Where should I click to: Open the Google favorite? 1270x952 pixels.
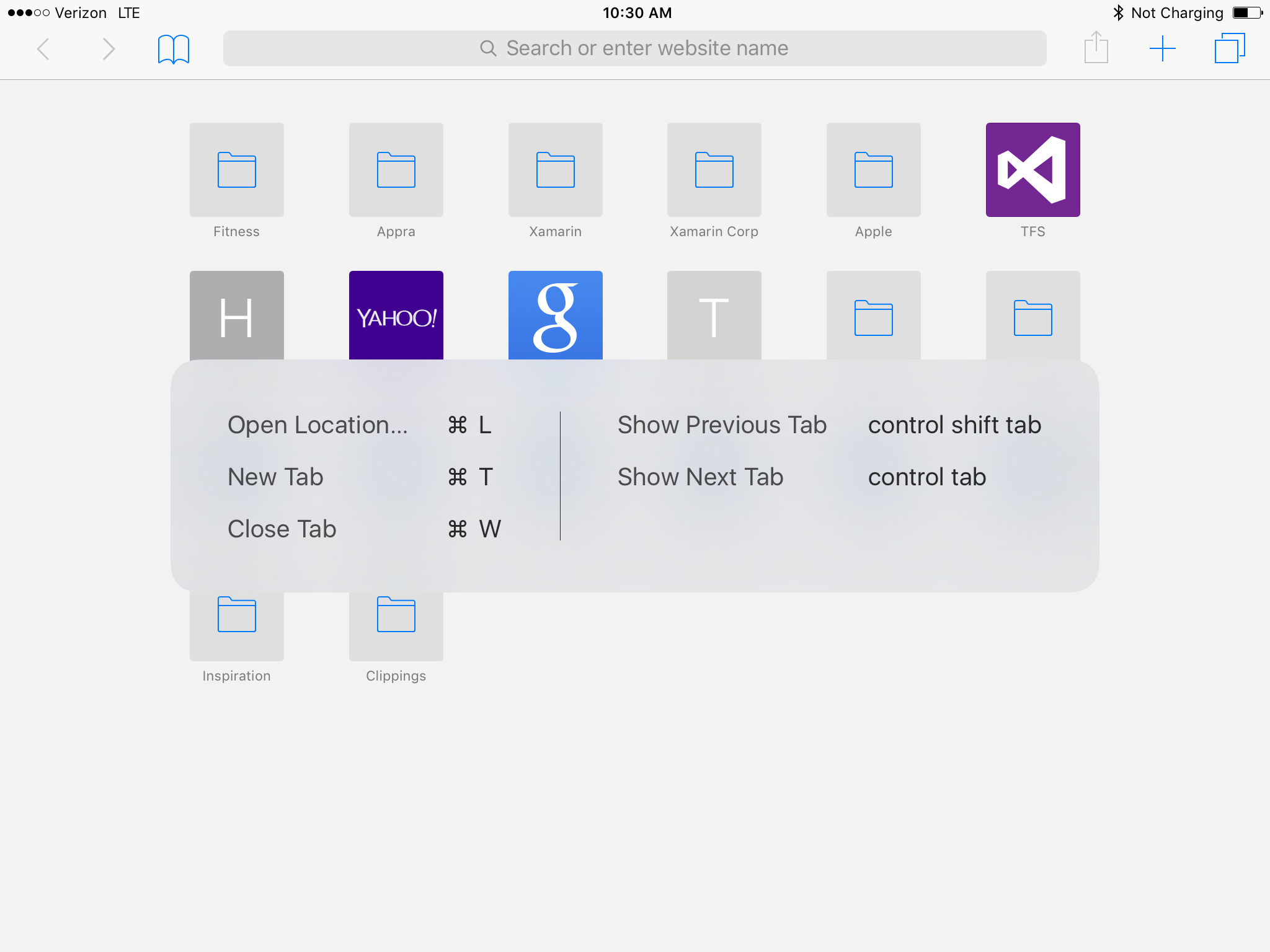[555, 315]
